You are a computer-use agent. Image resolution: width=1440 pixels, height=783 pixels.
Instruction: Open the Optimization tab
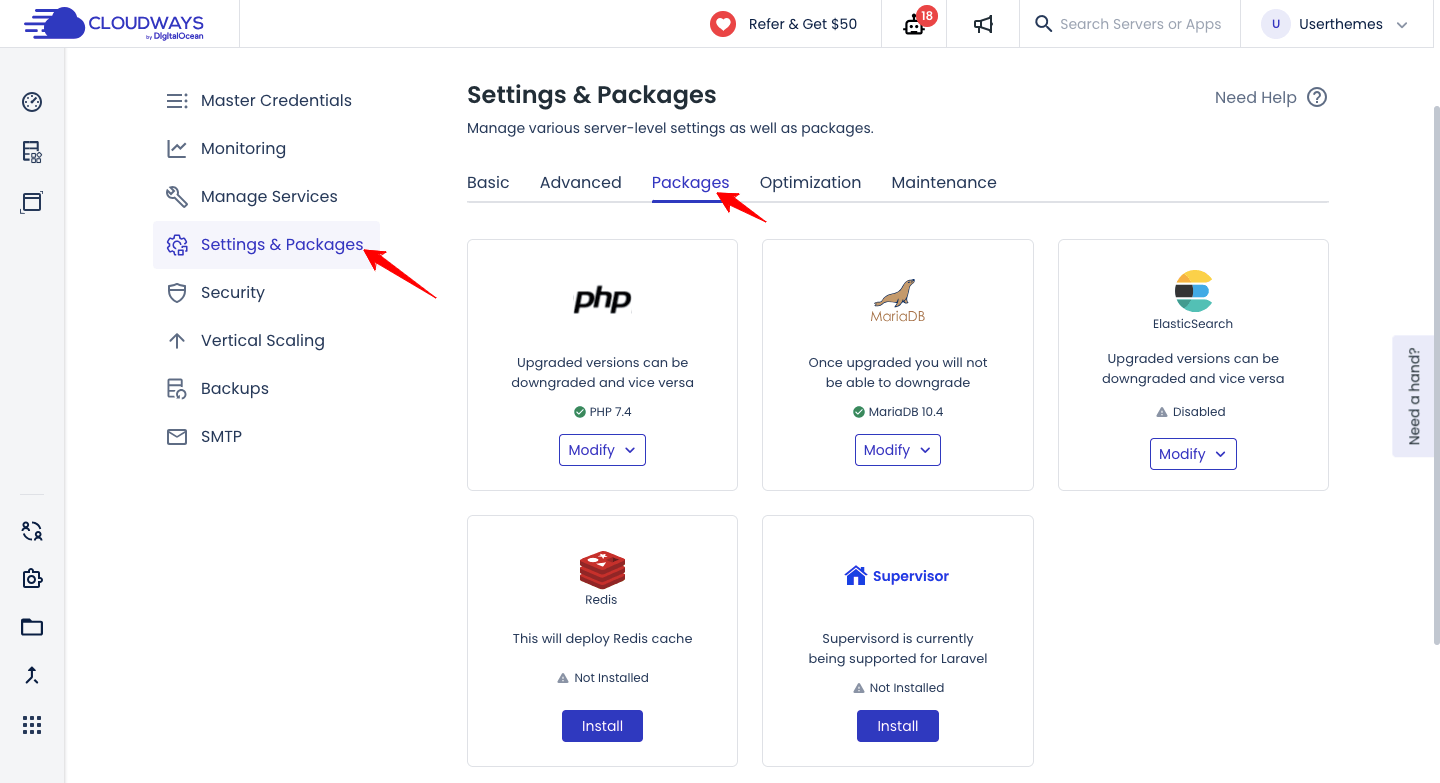810,182
